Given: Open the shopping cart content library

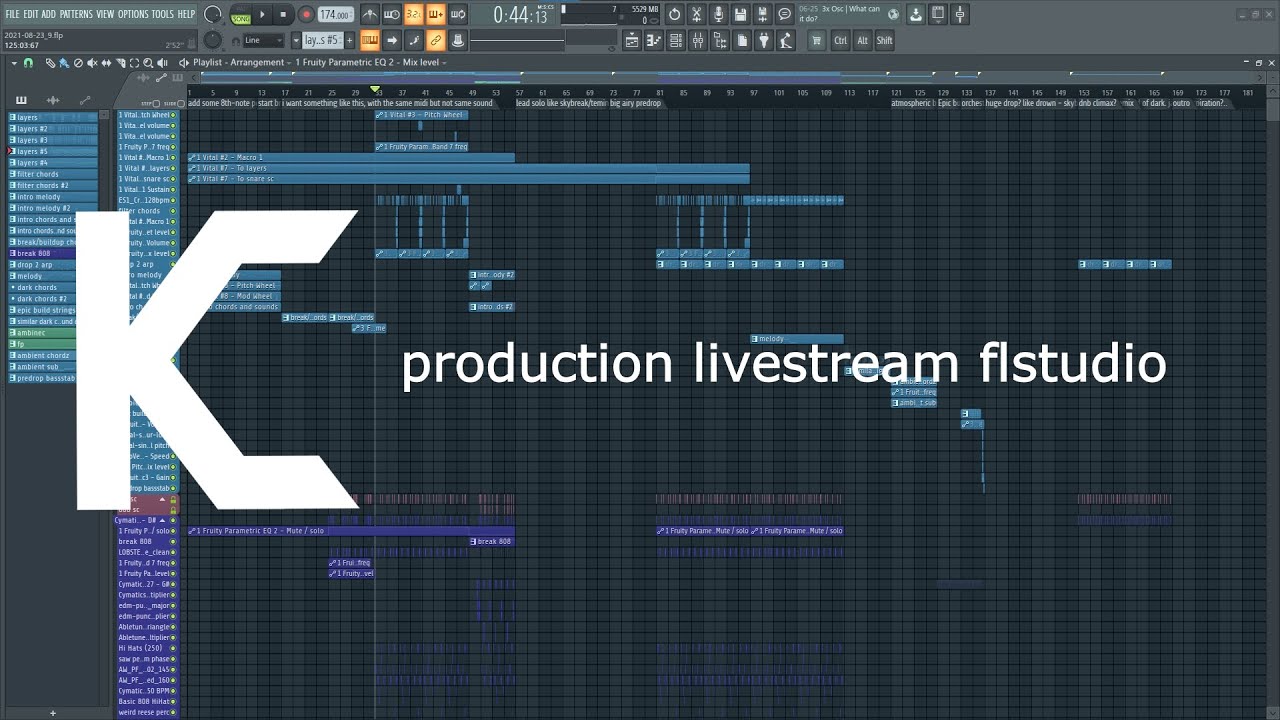Looking at the screenshot, I should pos(816,40).
